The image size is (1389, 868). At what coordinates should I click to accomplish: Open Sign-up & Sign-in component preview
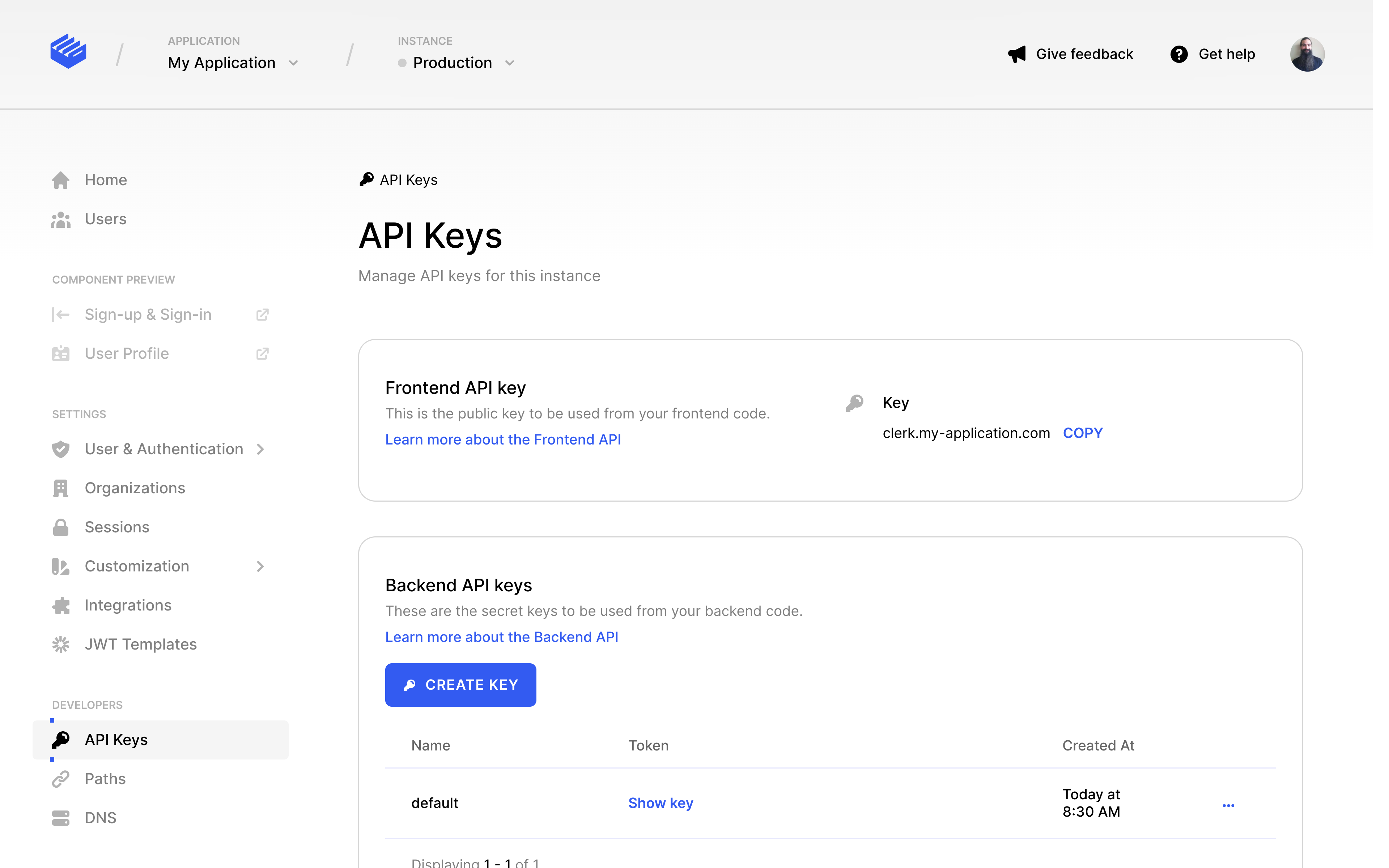click(x=148, y=315)
